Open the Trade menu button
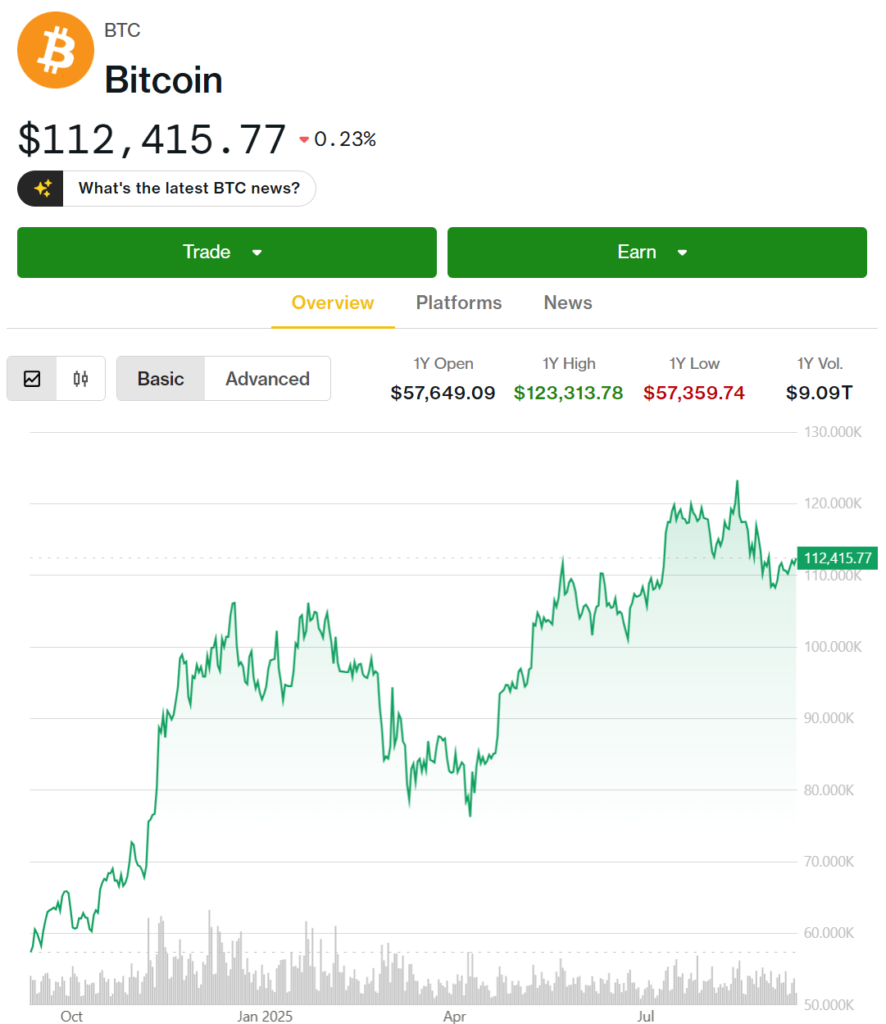This screenshot has width=886, height=1024. point(227,253)
